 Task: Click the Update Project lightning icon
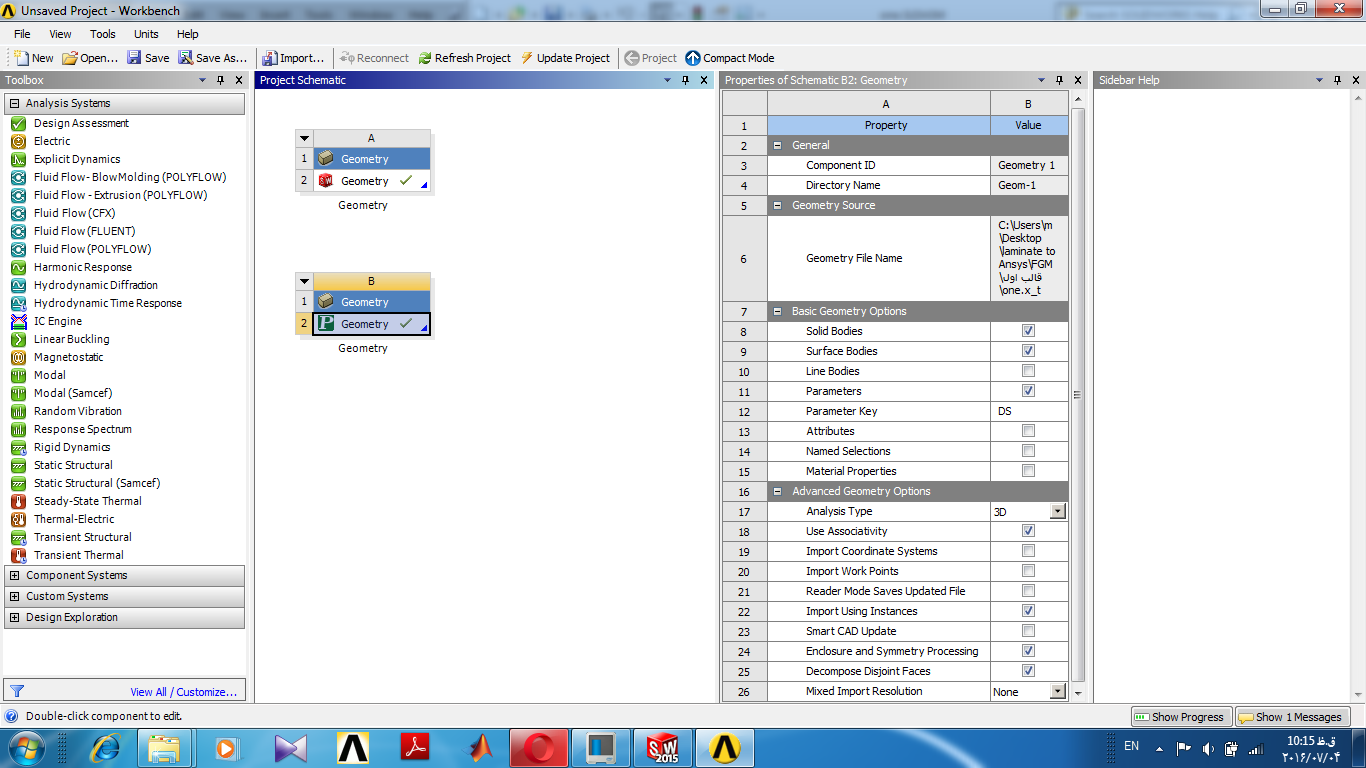tap(527, 58)
